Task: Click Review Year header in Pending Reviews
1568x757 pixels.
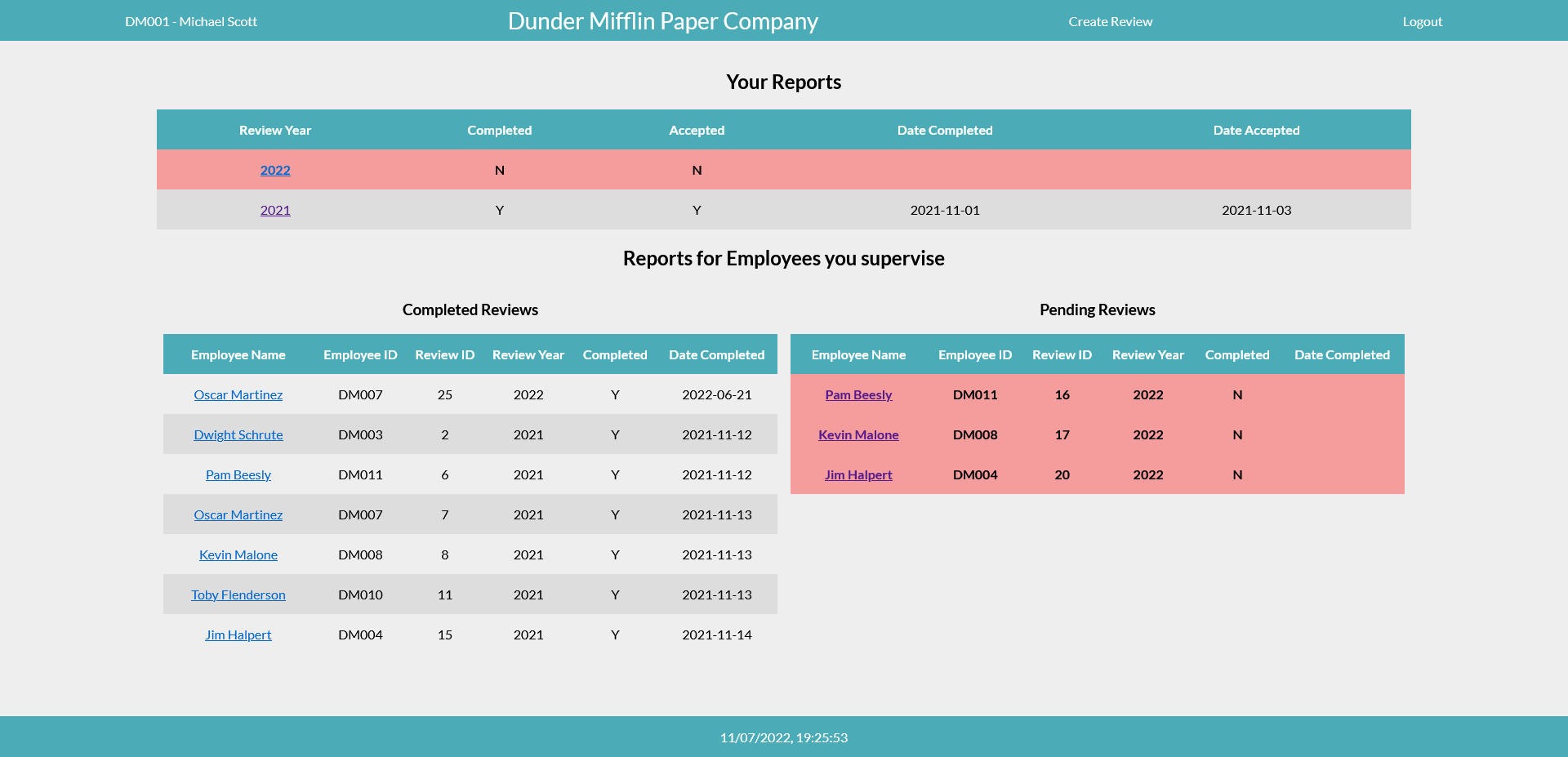Action: point(1147,354)
